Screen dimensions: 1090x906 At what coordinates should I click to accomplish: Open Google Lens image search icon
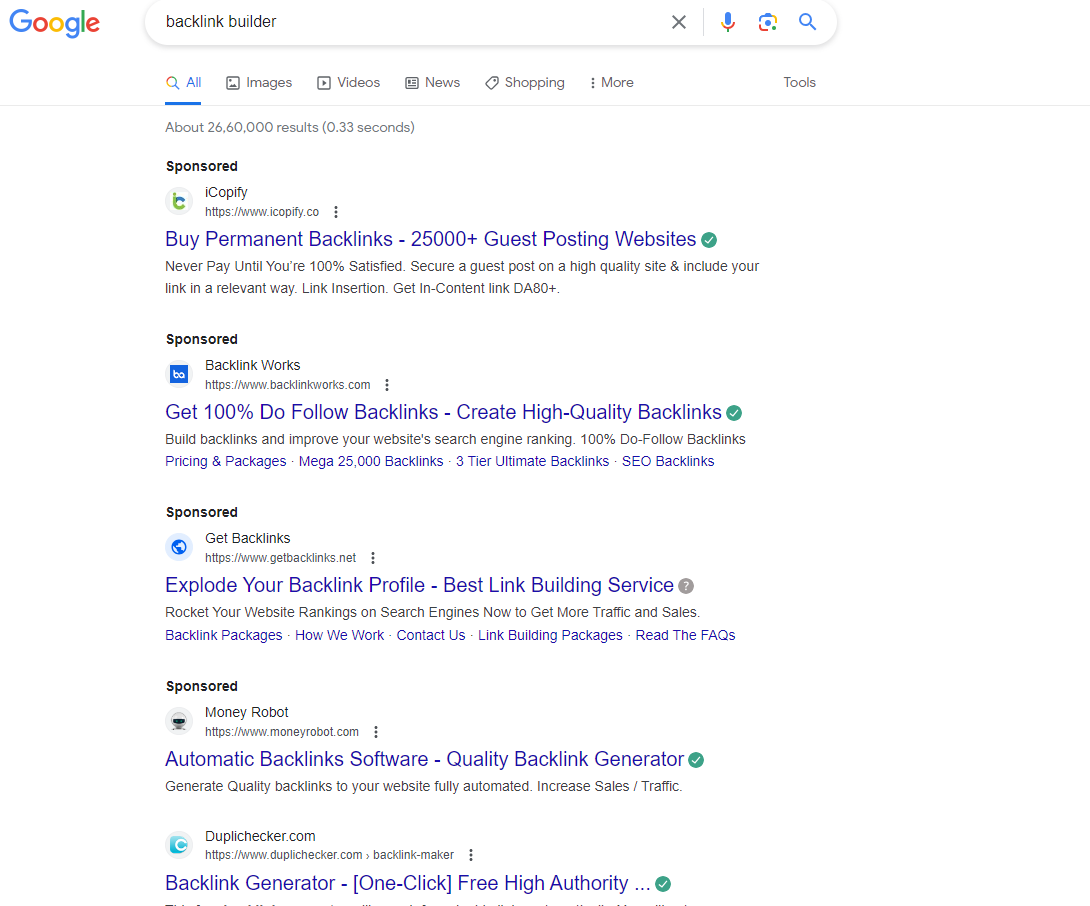767,22
